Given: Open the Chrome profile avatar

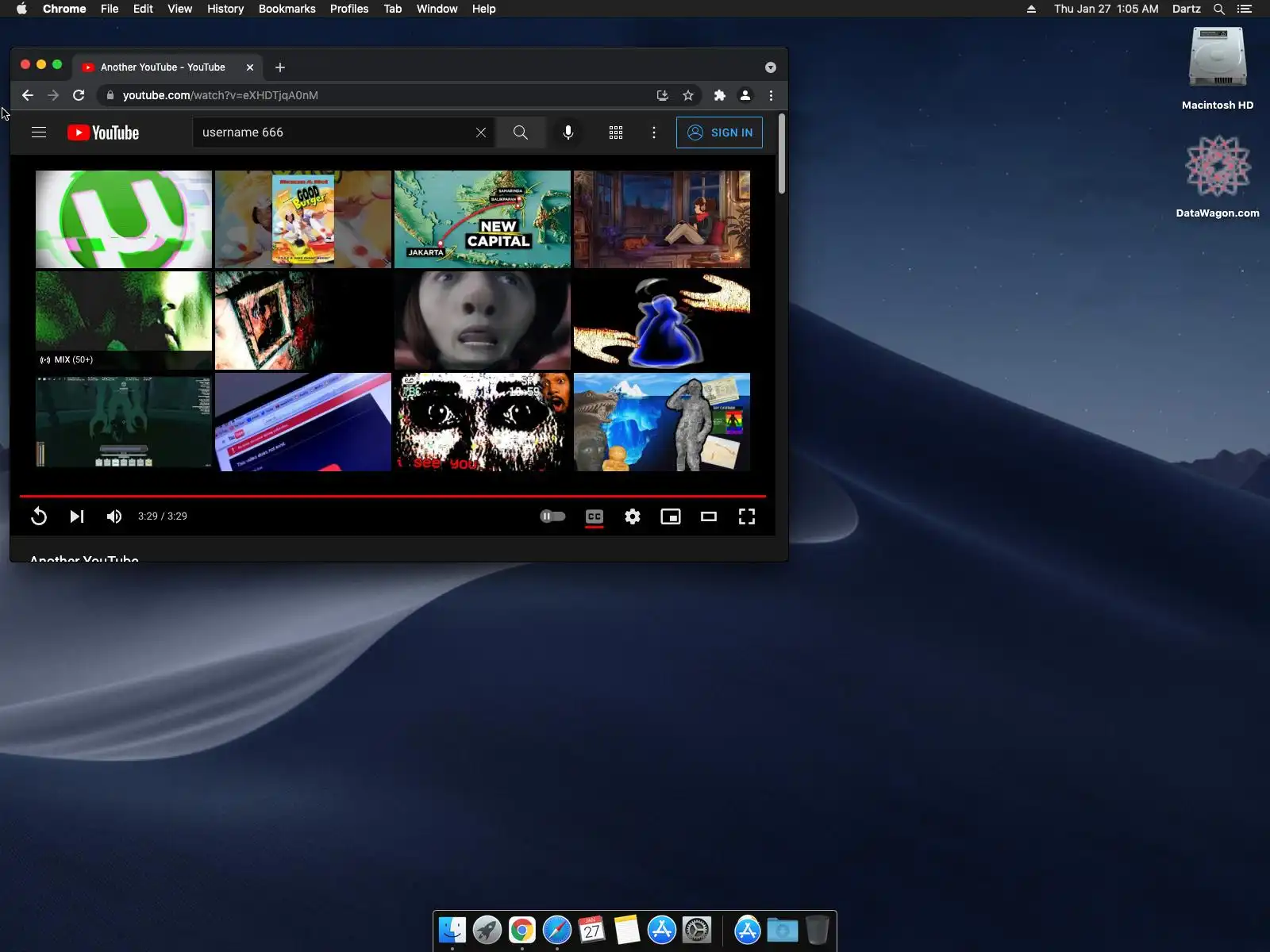Looking at the screenshot, I should (745, 95).
